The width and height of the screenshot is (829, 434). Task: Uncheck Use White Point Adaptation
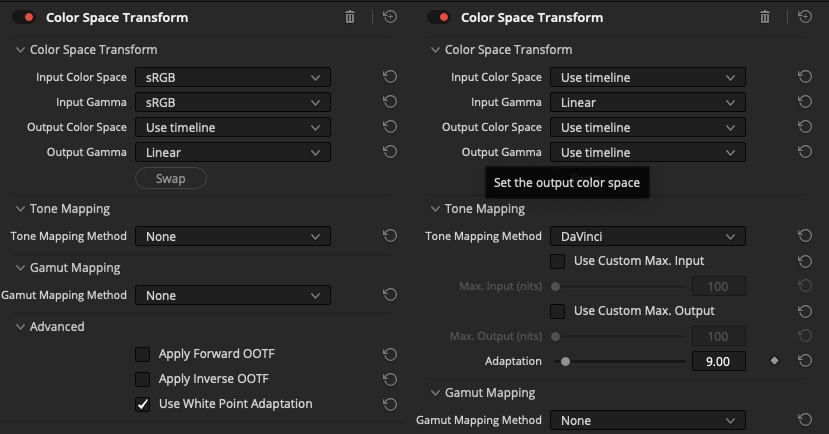point(142,404)
